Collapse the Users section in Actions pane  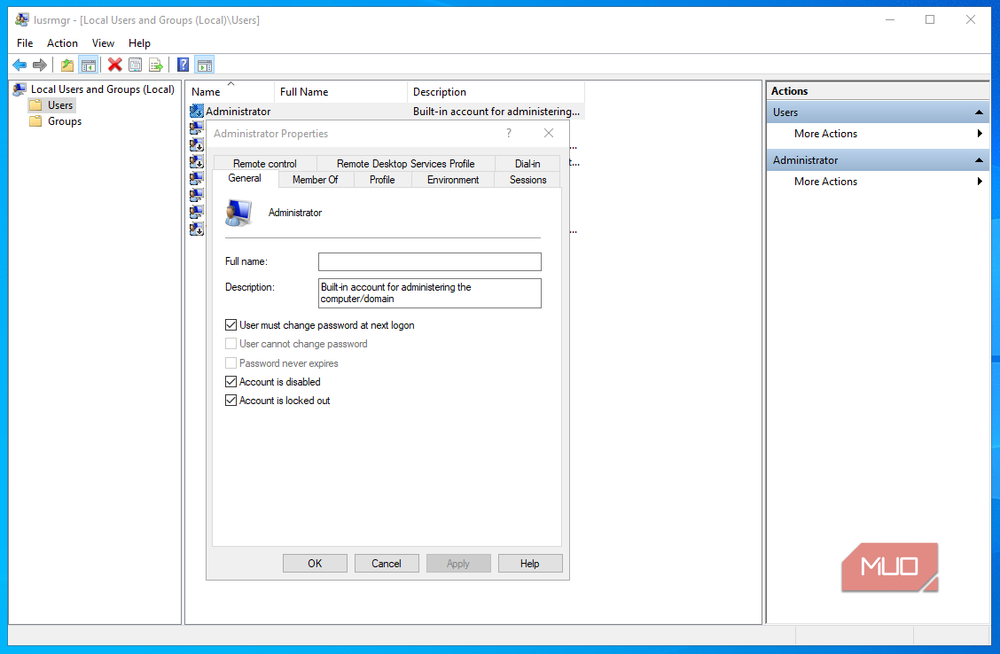(978, 112)
